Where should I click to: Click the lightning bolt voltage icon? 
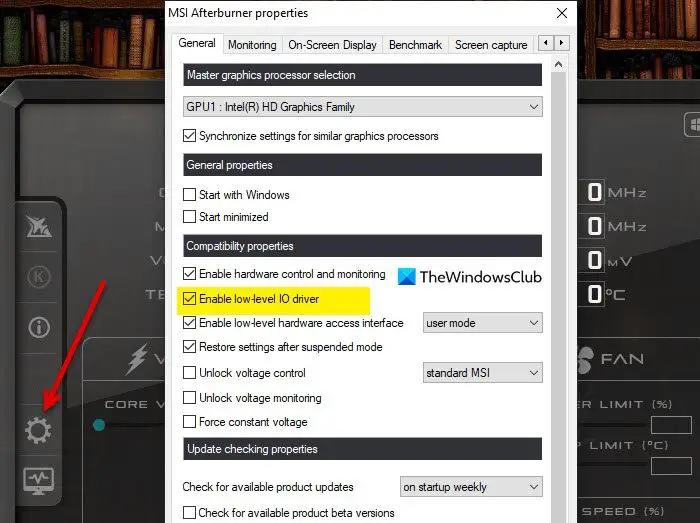[137, 359]
